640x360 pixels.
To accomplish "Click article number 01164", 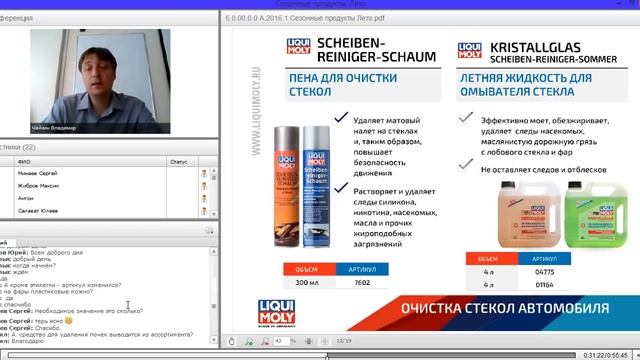I will pos(544,285).
